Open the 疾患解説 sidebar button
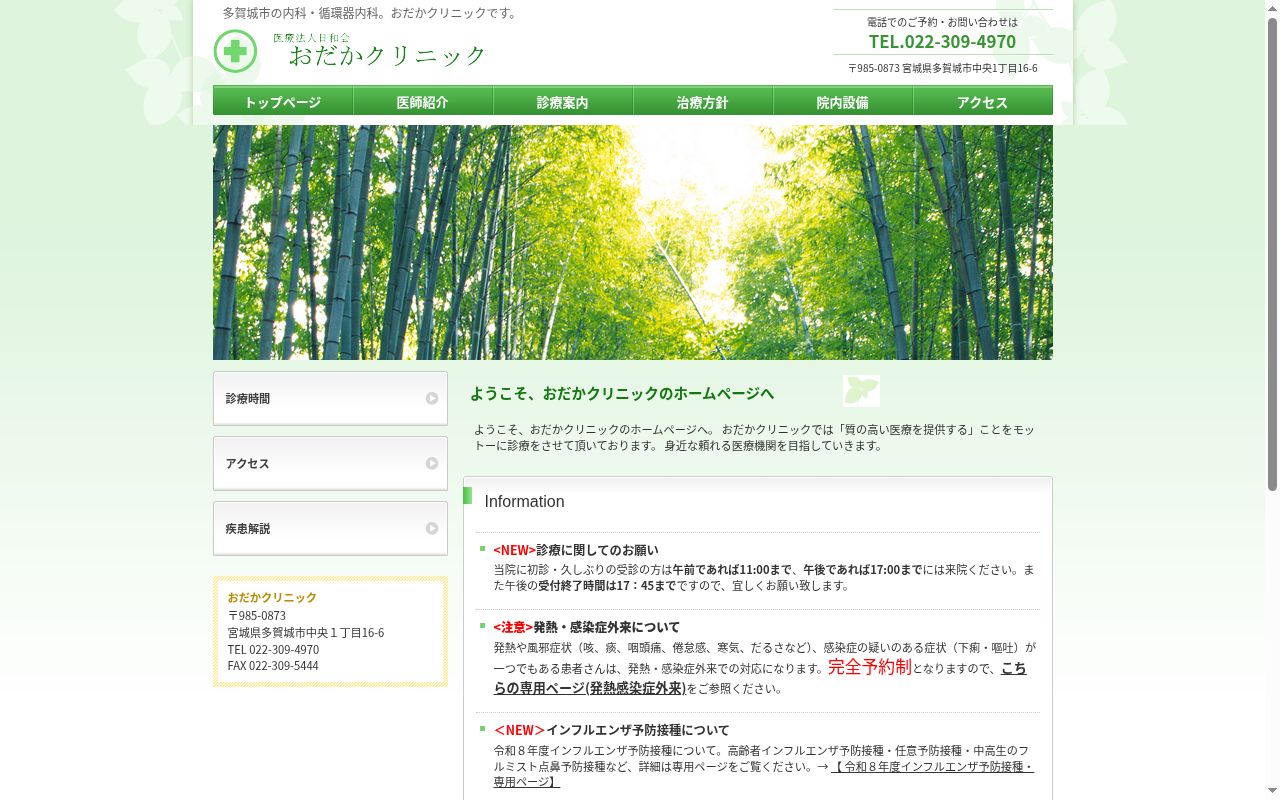 [330, 528]
